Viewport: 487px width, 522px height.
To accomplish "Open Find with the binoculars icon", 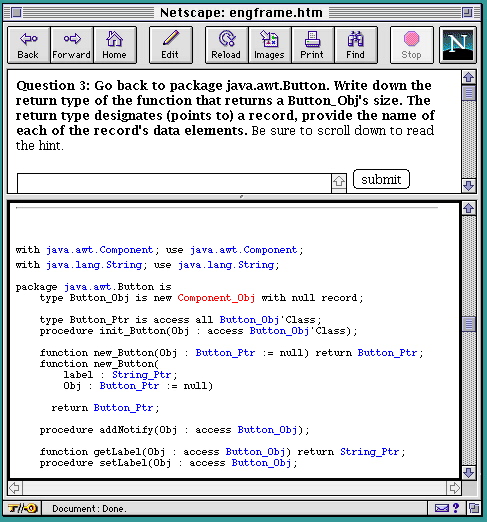I will (x=356, y=45).
